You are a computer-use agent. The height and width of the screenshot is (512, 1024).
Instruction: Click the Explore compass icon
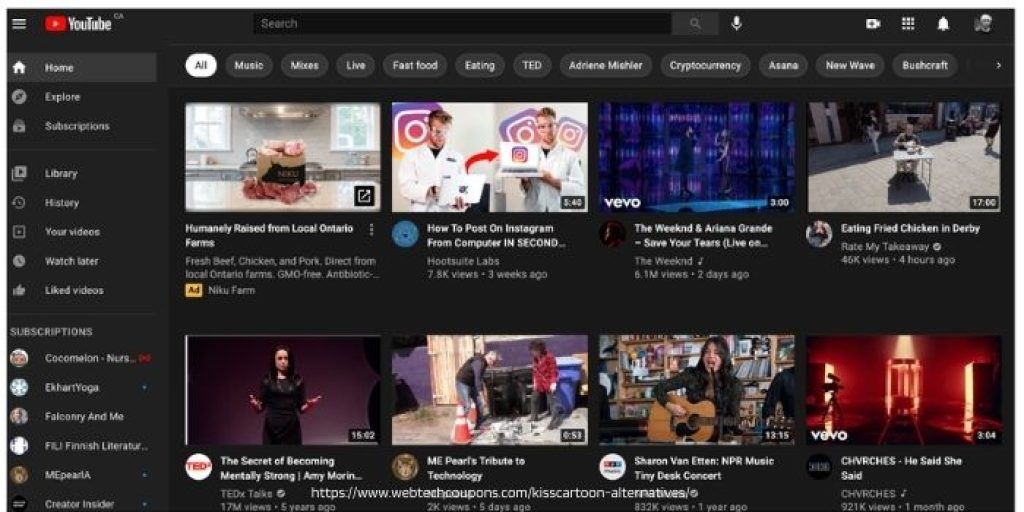coord(20,97)
